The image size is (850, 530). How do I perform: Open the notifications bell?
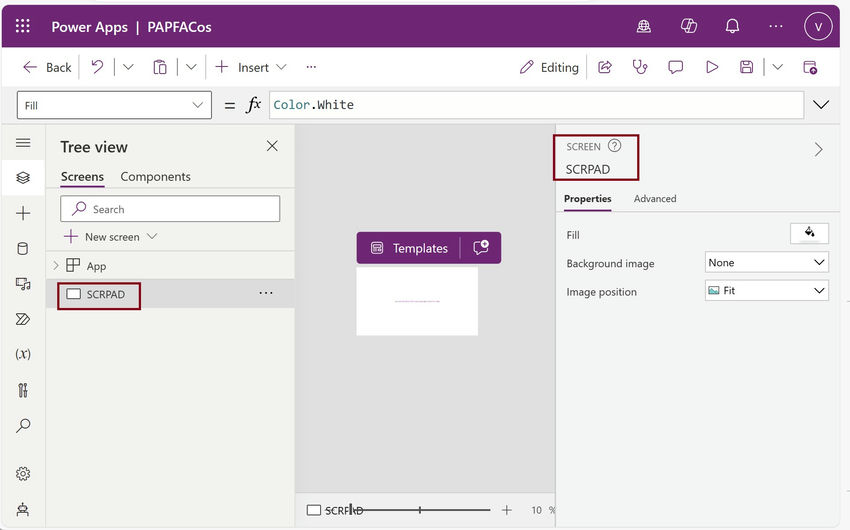point(732,27)
